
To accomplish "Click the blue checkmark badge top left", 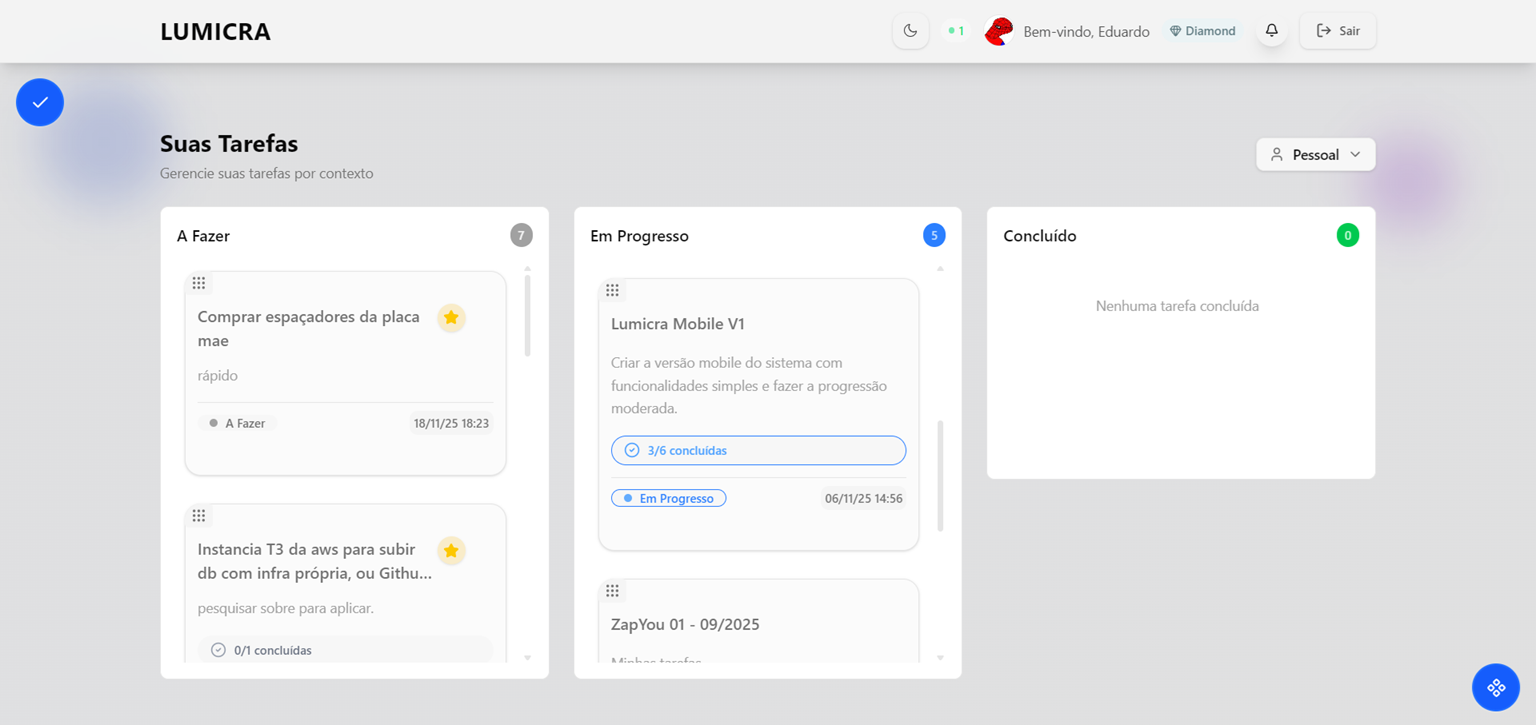I will pyautogui.click(x=40, y=101).
